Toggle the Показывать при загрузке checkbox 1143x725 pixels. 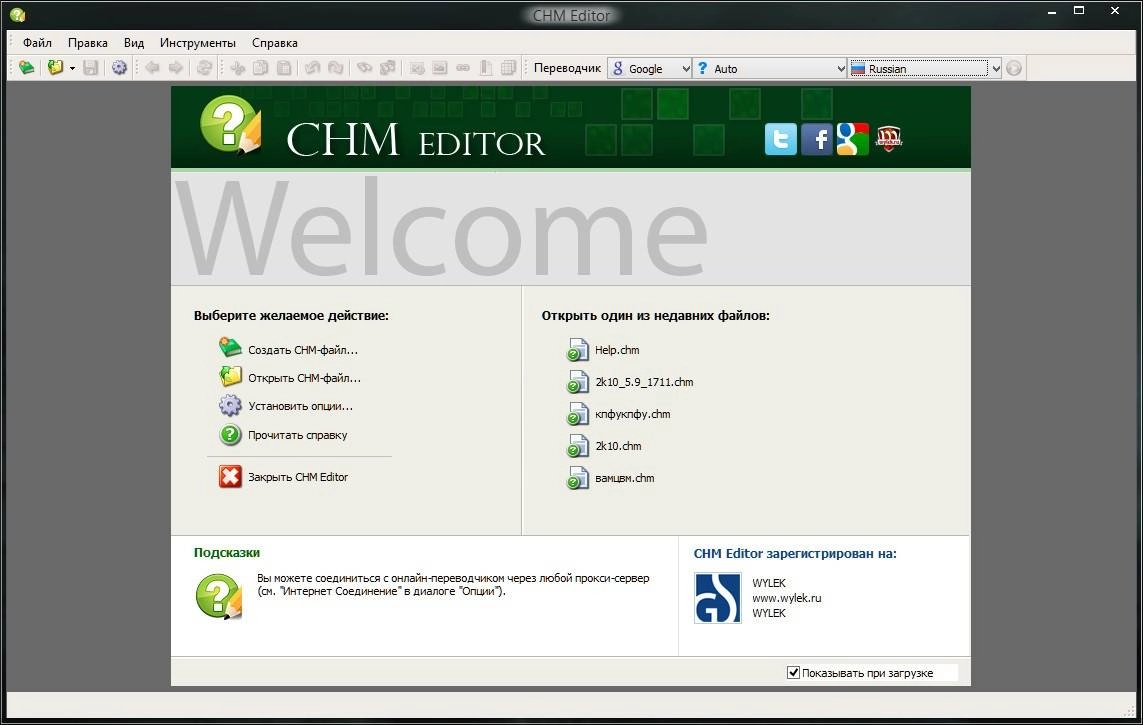pos(793,673)
